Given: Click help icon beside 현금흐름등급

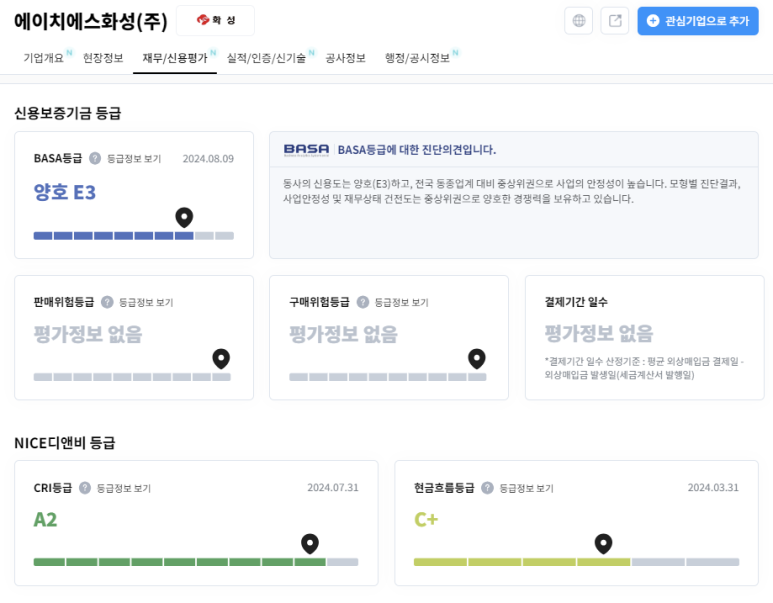Looking at the screenshot, I should click(x=487, y=488).
